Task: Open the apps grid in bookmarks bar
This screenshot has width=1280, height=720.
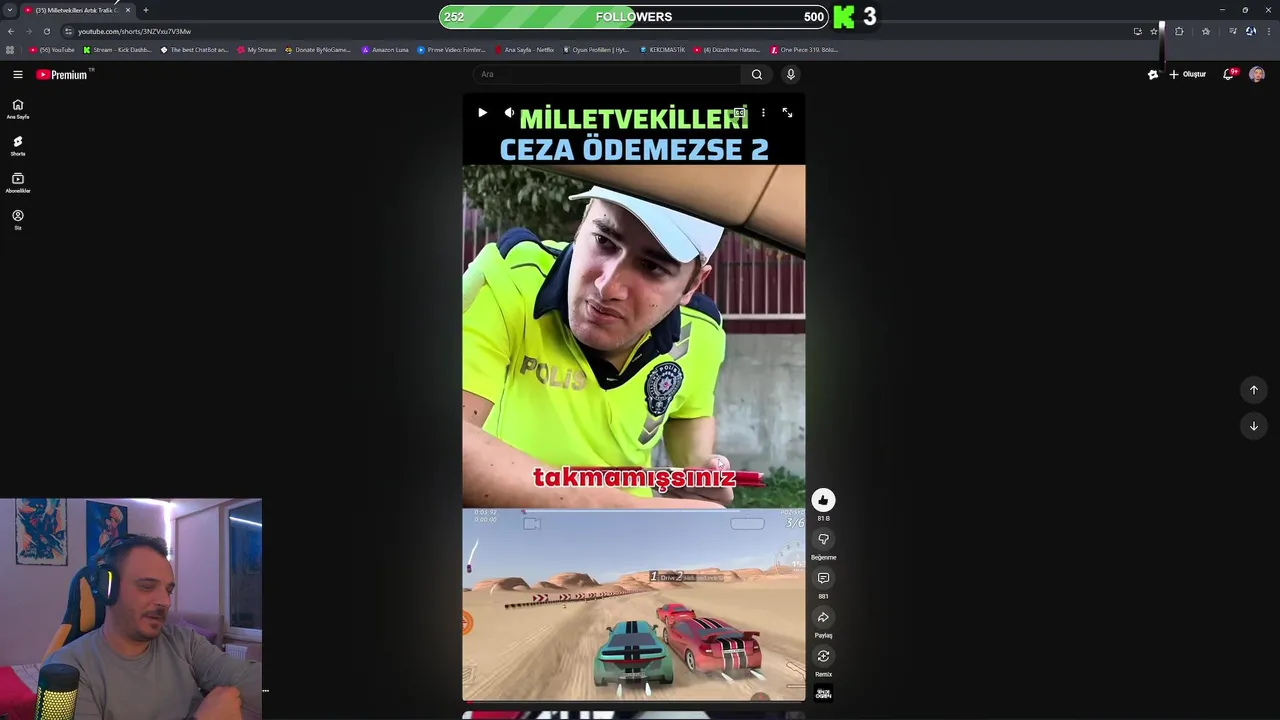Action: click(x=10, y=49)
